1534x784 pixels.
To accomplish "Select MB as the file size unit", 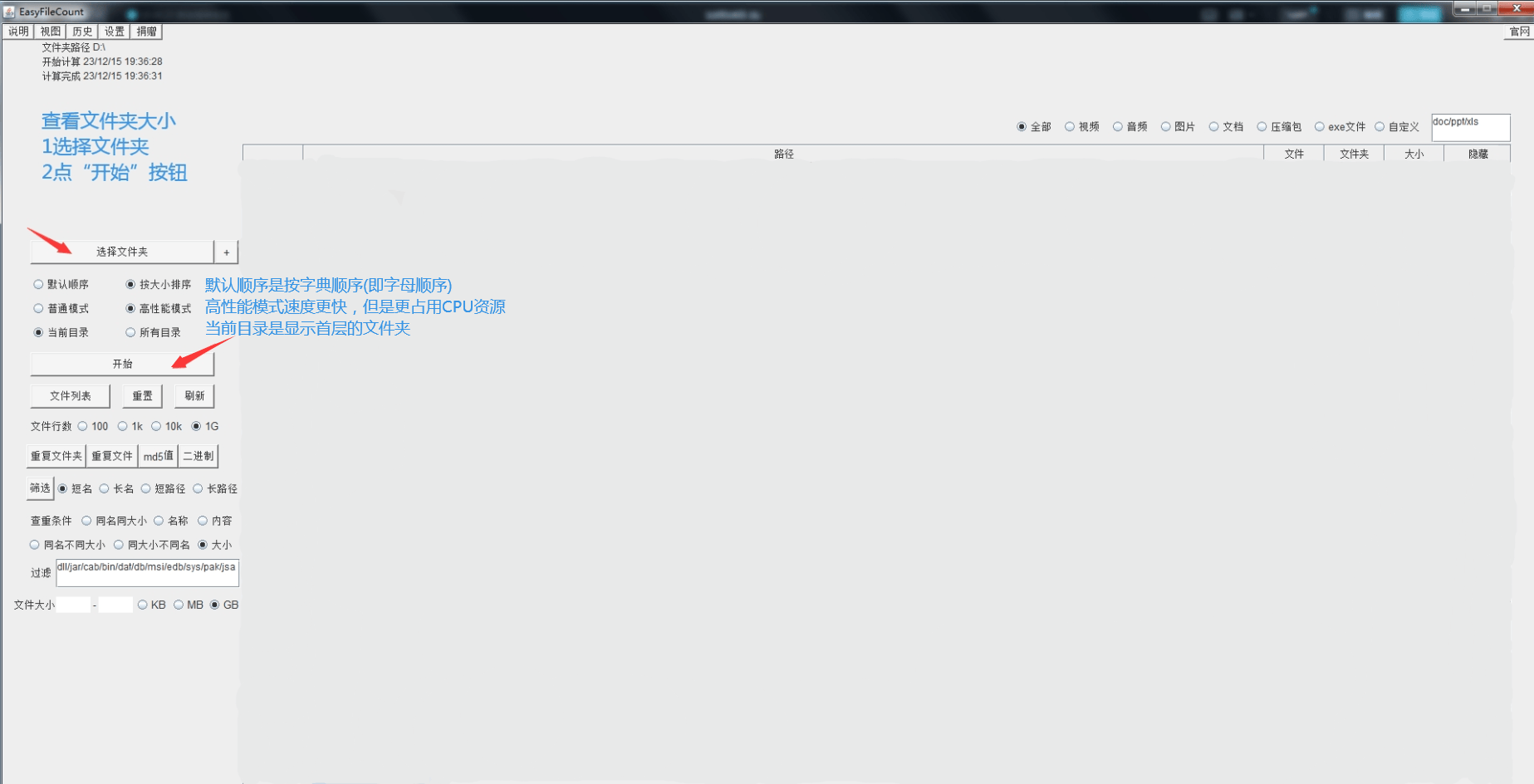I will tap(179, 605).
